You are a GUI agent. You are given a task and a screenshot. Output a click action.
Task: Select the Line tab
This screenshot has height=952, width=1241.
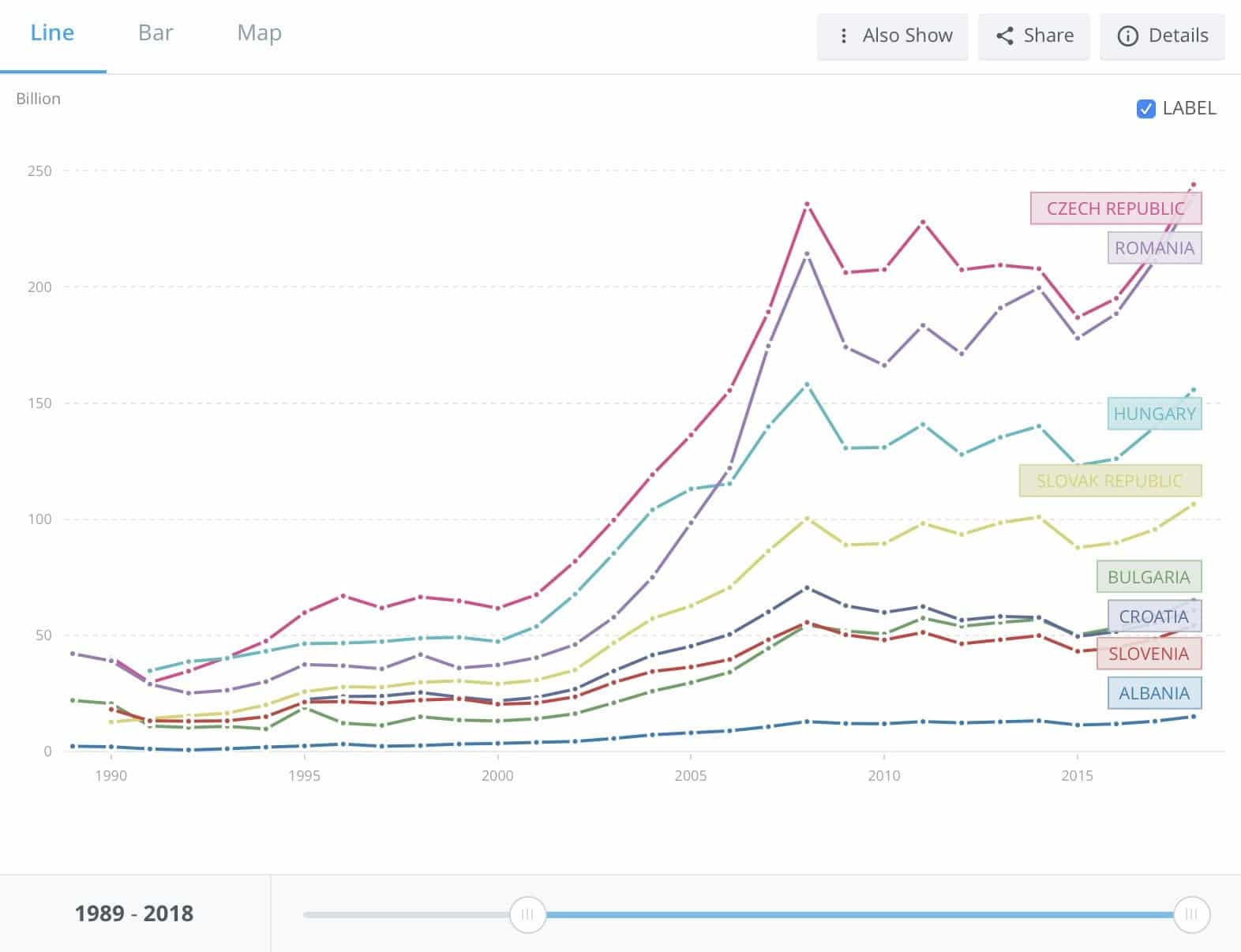click(x=52, y=33)
